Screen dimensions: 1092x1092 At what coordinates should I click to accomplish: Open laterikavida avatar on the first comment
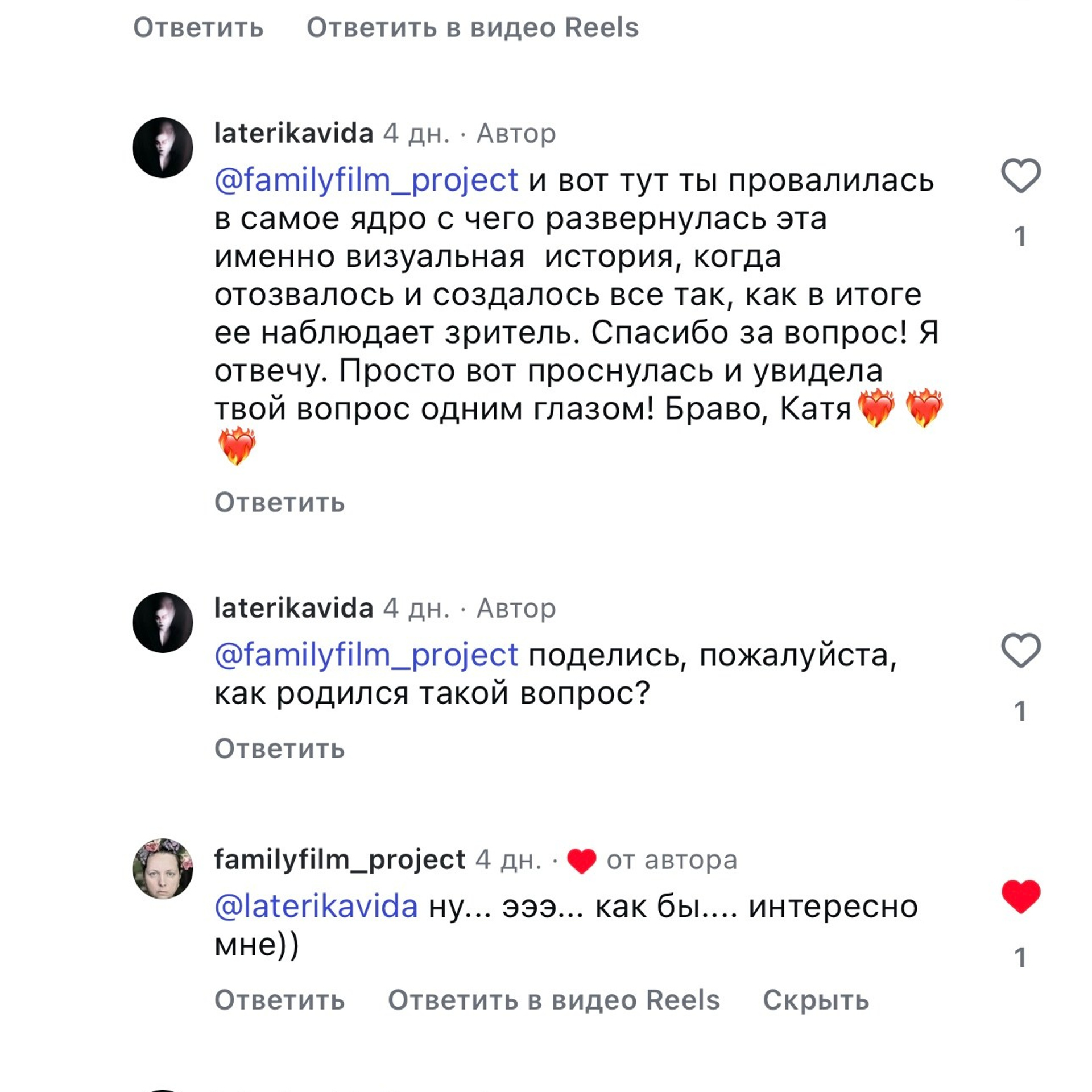click(163, 148)
